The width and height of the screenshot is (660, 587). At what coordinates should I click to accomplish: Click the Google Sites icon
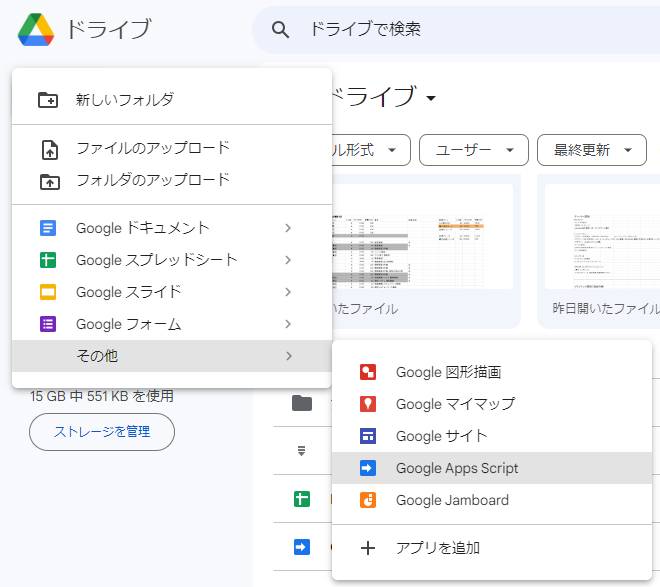click(368, 436)
